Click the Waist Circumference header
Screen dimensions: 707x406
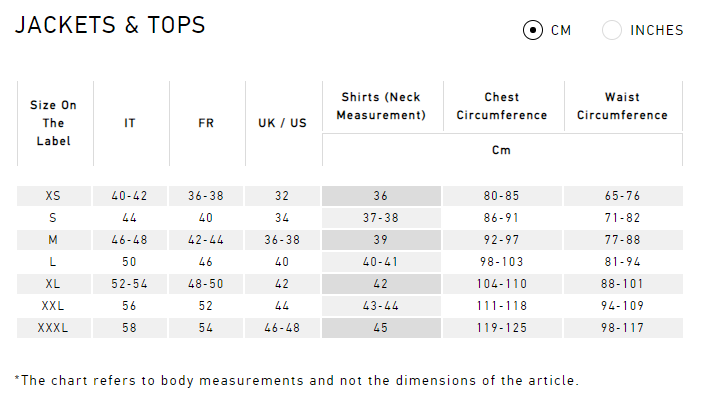622,106
